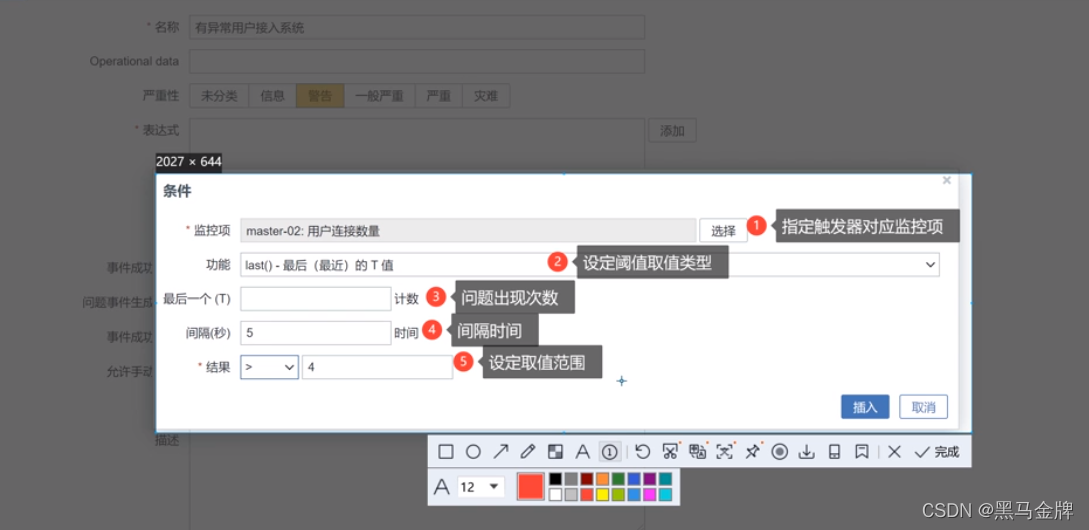Image resolution: width=1089 pixels, height=530 pixels.
Task: Start screen recording with the record icon
Action: point(779,452)
